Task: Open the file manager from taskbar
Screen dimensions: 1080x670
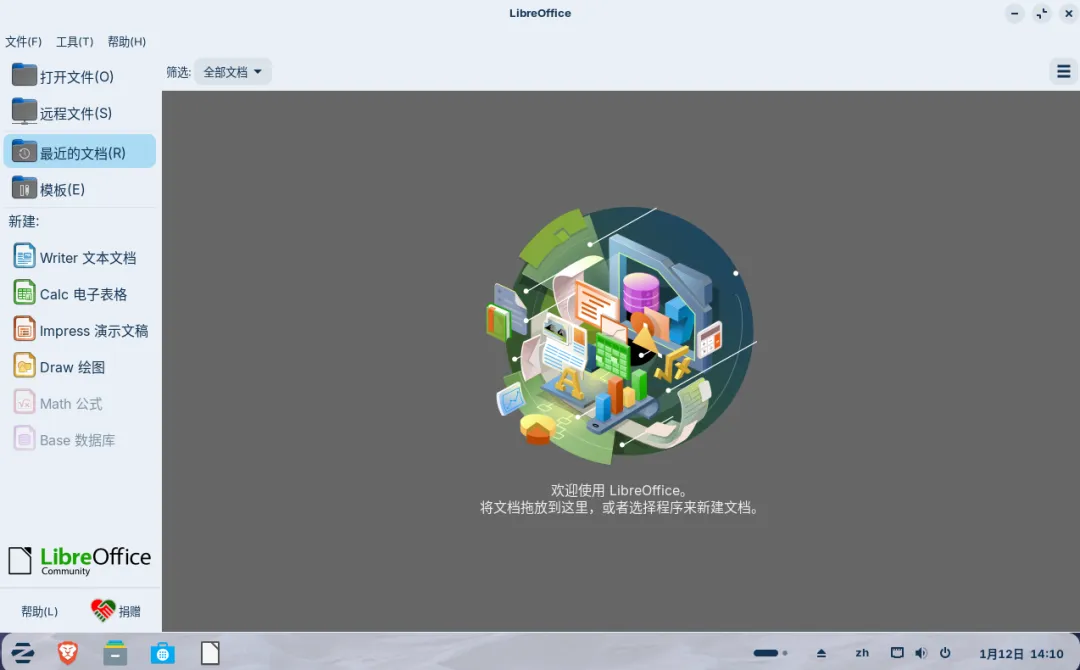Action: [x=115, y=652]
